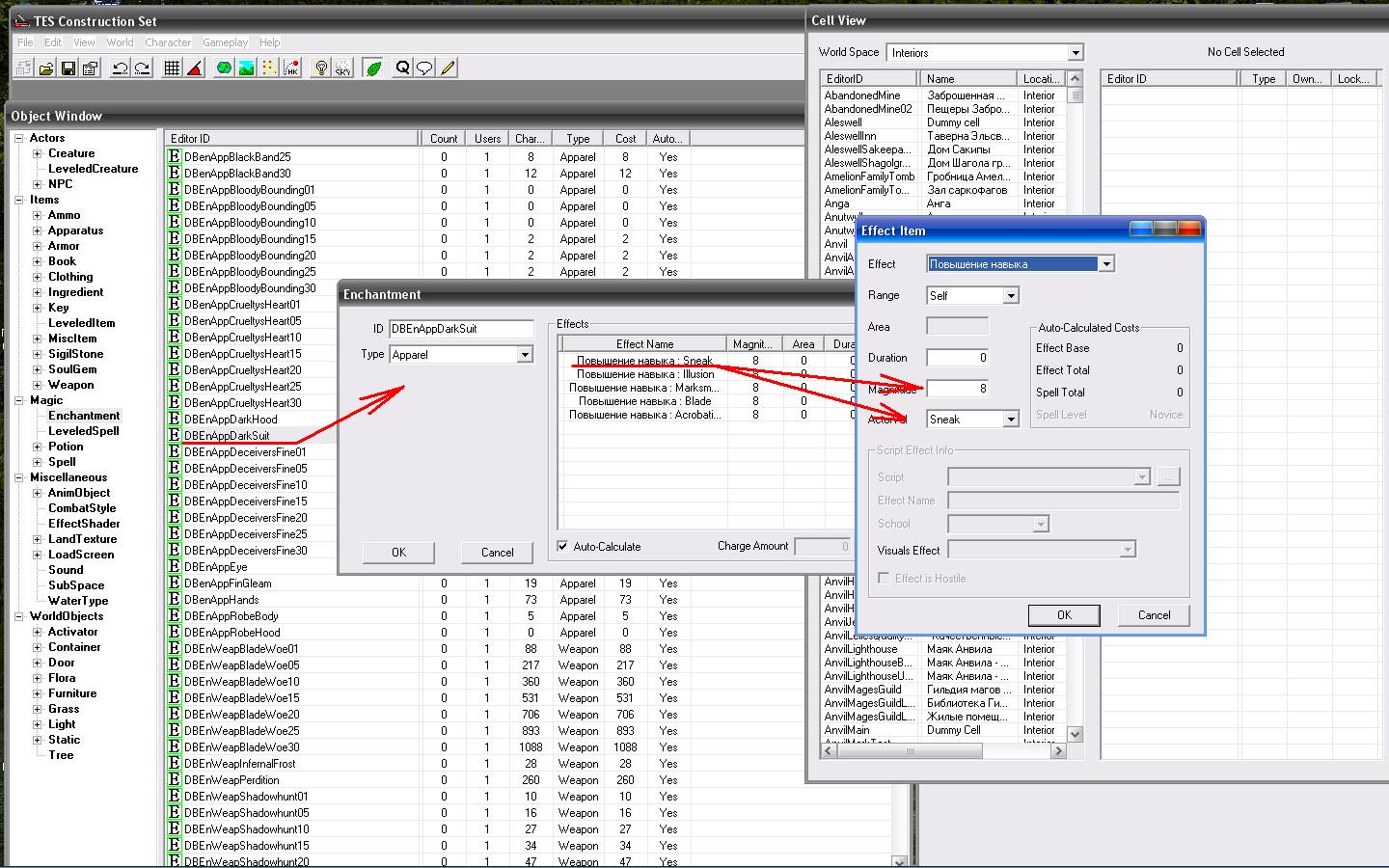
Task: Click the speech bubble dialogue icon
Action: tap(424, 68)
